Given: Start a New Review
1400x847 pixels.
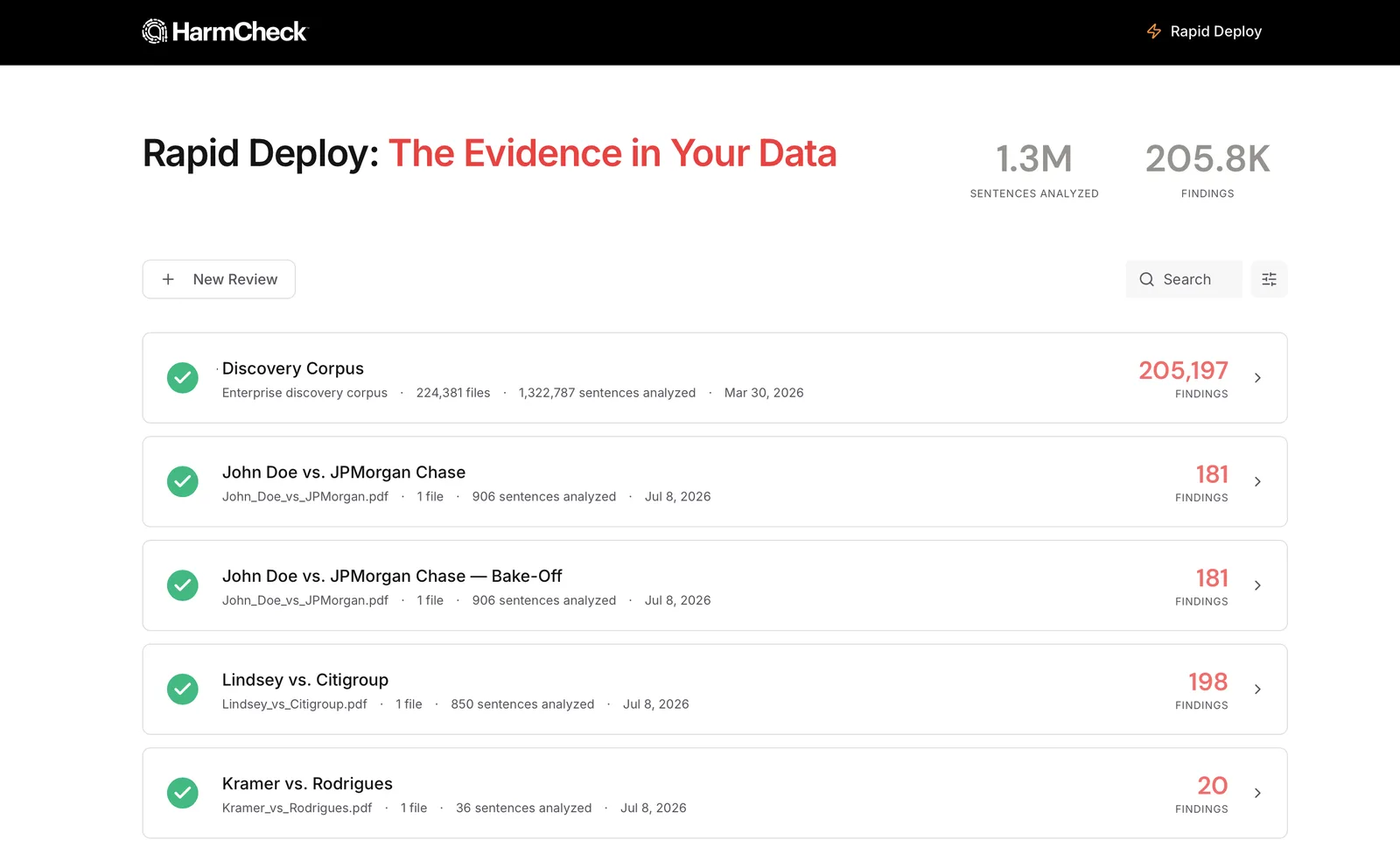Looking at the screenshot, I should (219, 279).
